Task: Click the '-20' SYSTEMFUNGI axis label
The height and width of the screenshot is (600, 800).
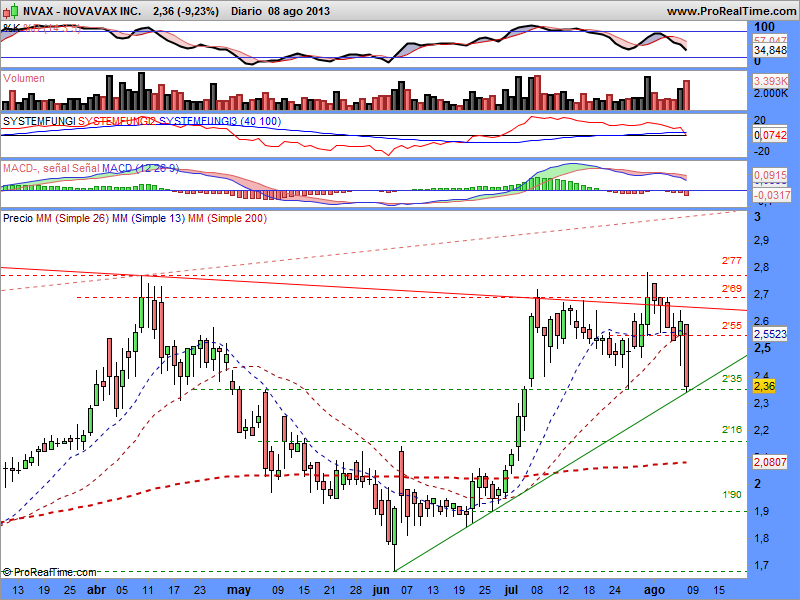Action: click(x=760, y=151)
